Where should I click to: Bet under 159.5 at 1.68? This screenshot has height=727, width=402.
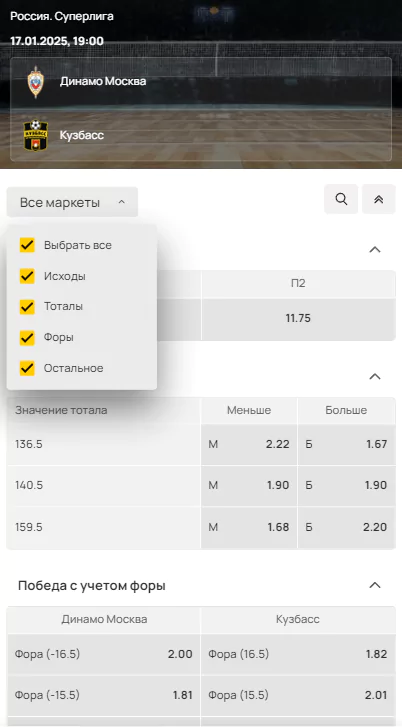coord(249,527)
